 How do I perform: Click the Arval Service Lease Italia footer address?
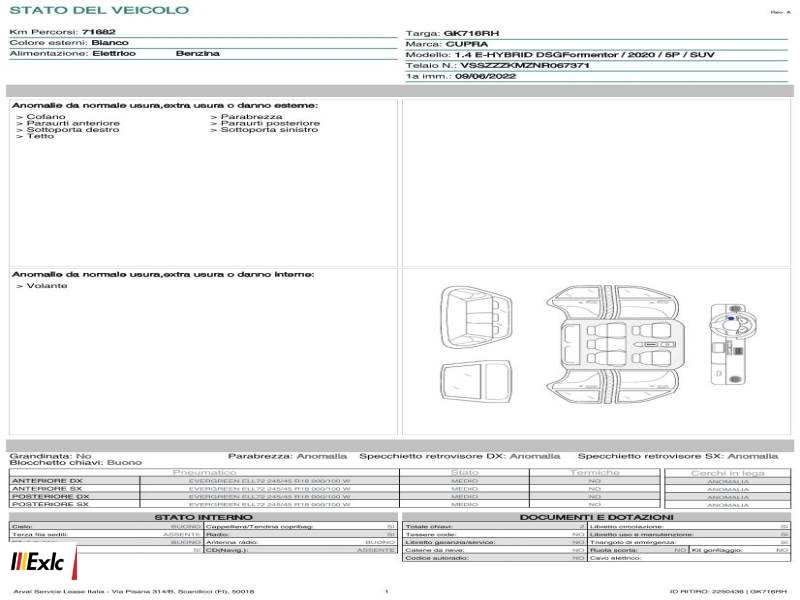pos(134,591)
